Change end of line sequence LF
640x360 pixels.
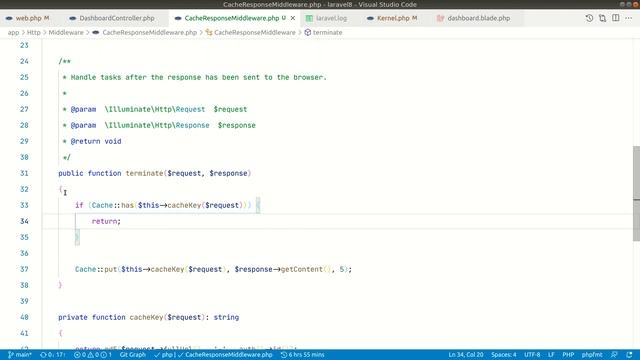tap(551, 355)
